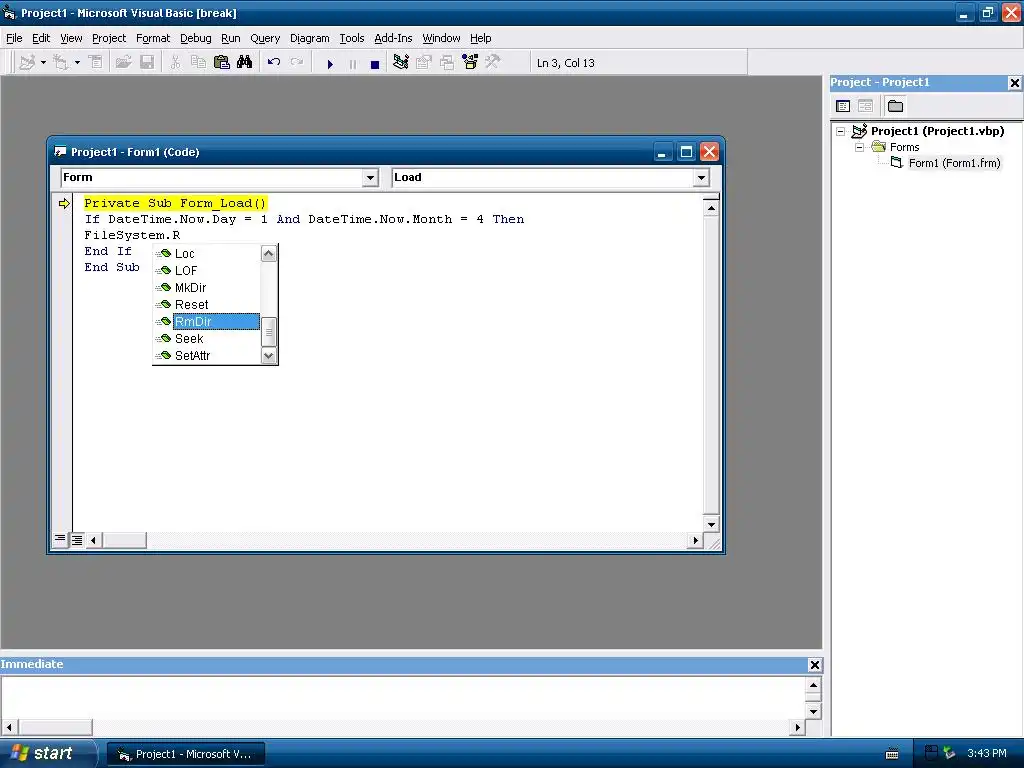1024x768 pixels.
Task: Open the Diagram menu
Action: coord(310,38)
